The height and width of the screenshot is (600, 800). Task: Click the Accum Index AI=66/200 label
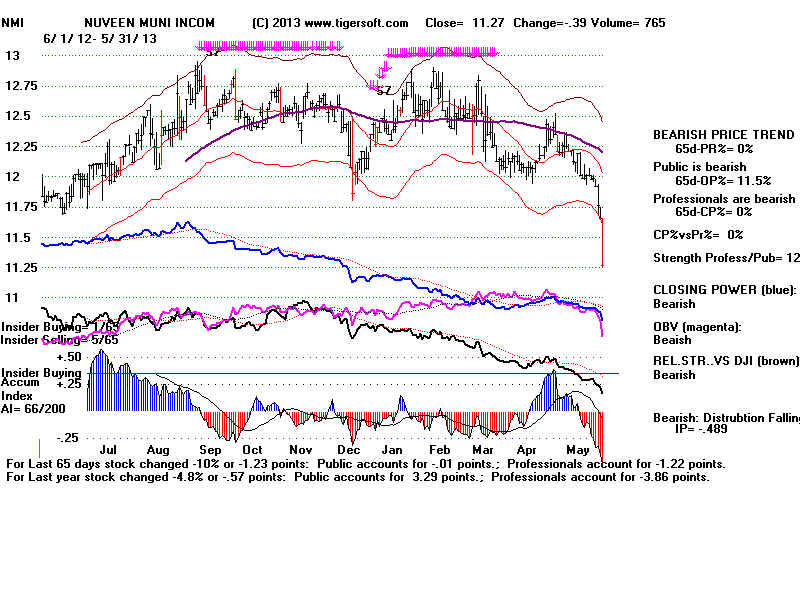click(x=27, y=394)
